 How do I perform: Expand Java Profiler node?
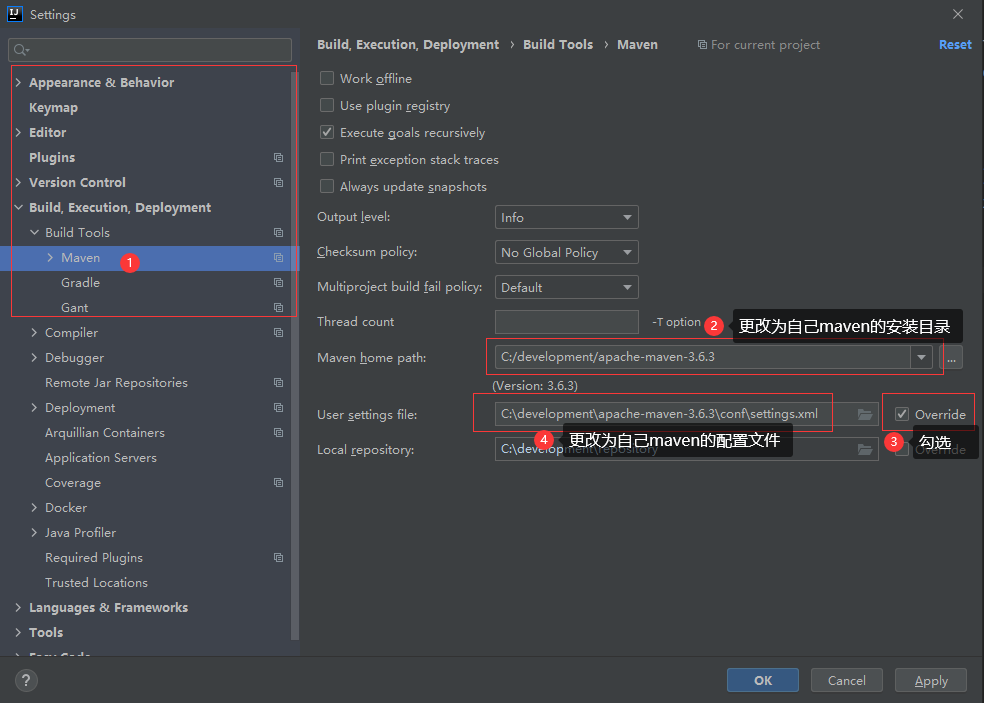35,533
